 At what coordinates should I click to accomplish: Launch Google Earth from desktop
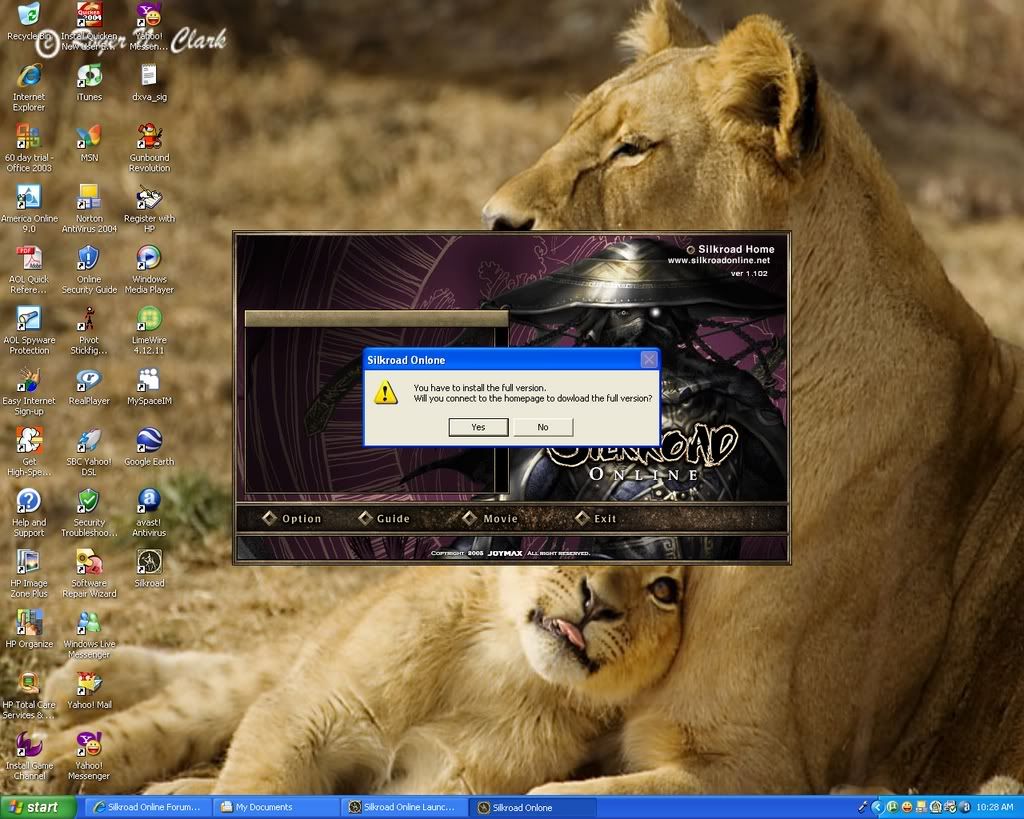[x=149, y=447]
